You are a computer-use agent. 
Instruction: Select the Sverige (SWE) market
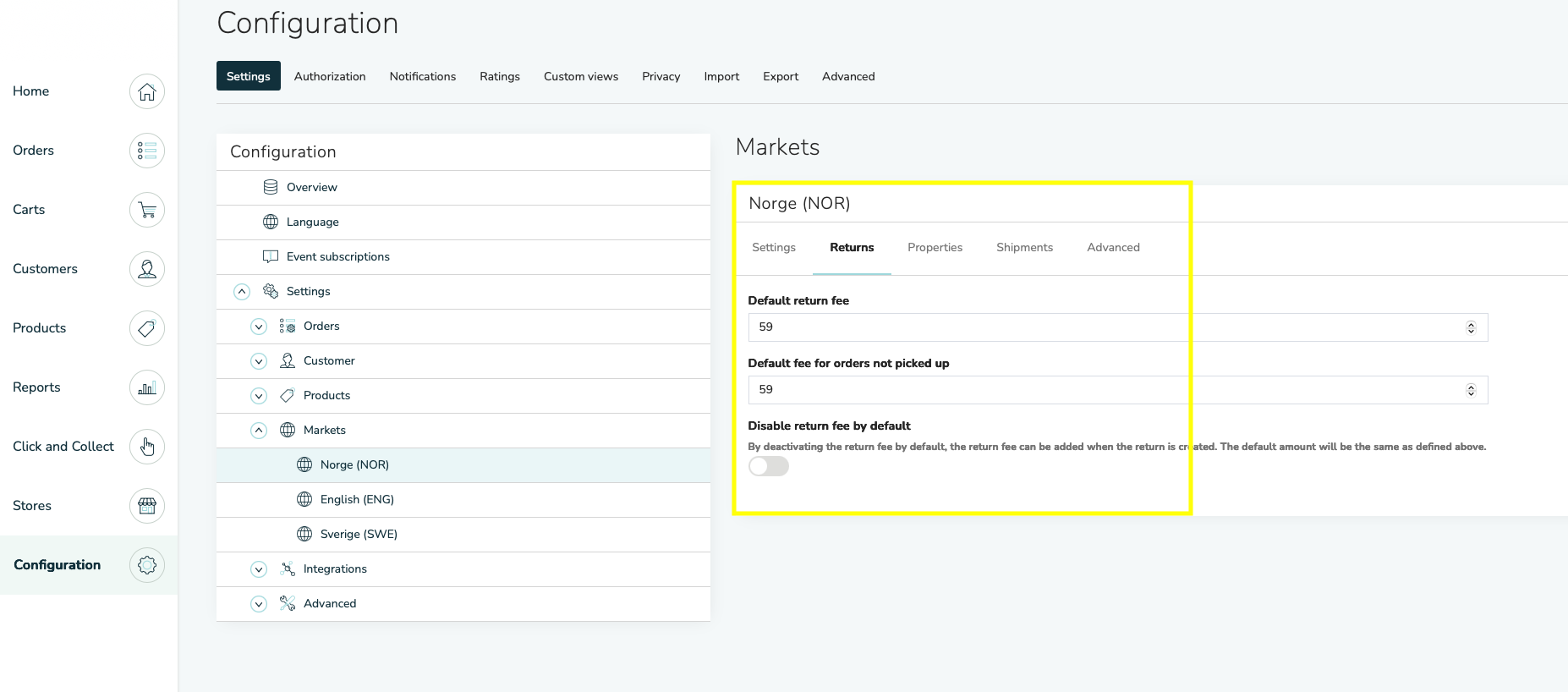[x=359, y=534]
